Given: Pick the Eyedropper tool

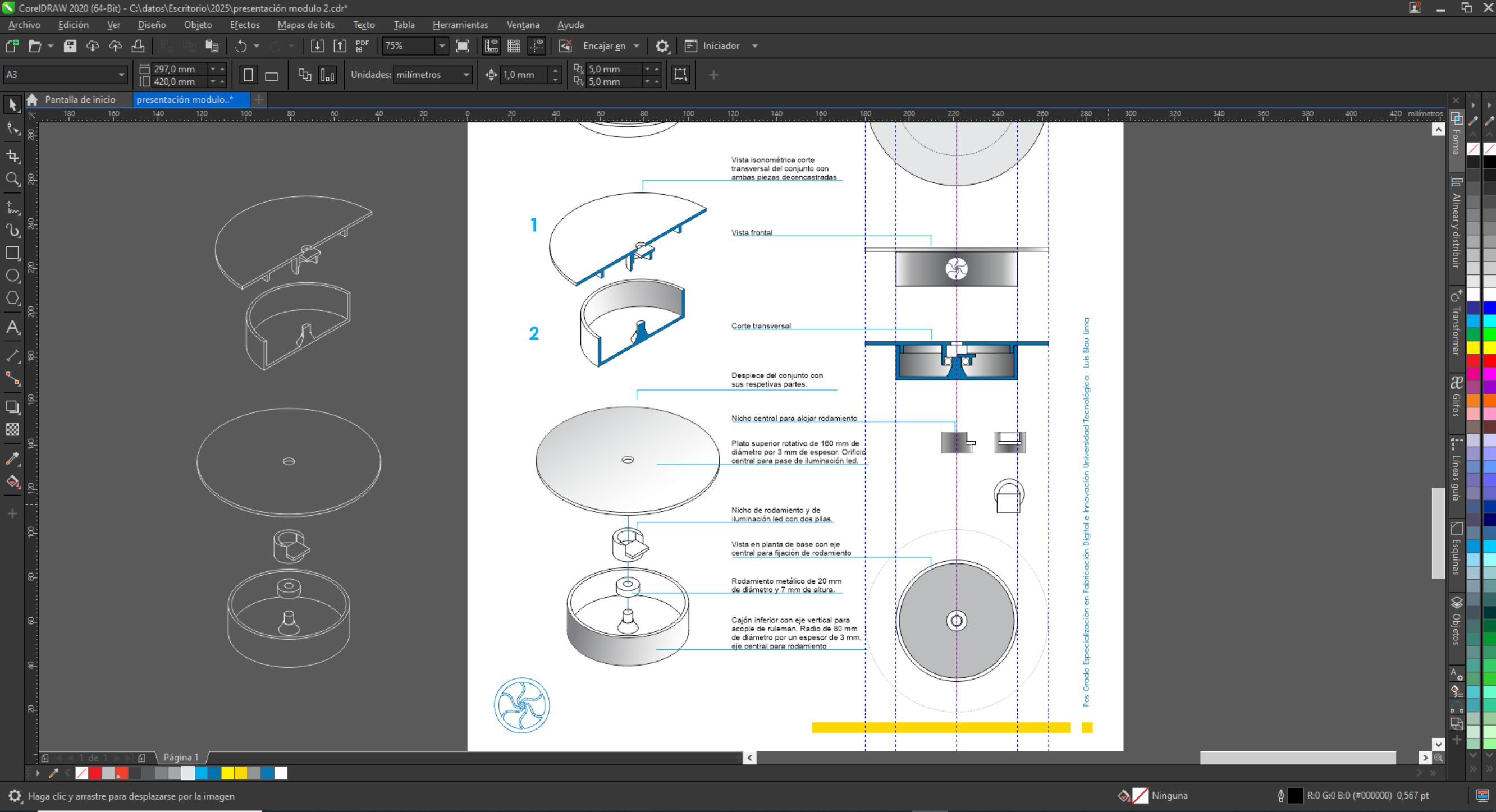Looking at the screenshot, I should coord(12,458).
